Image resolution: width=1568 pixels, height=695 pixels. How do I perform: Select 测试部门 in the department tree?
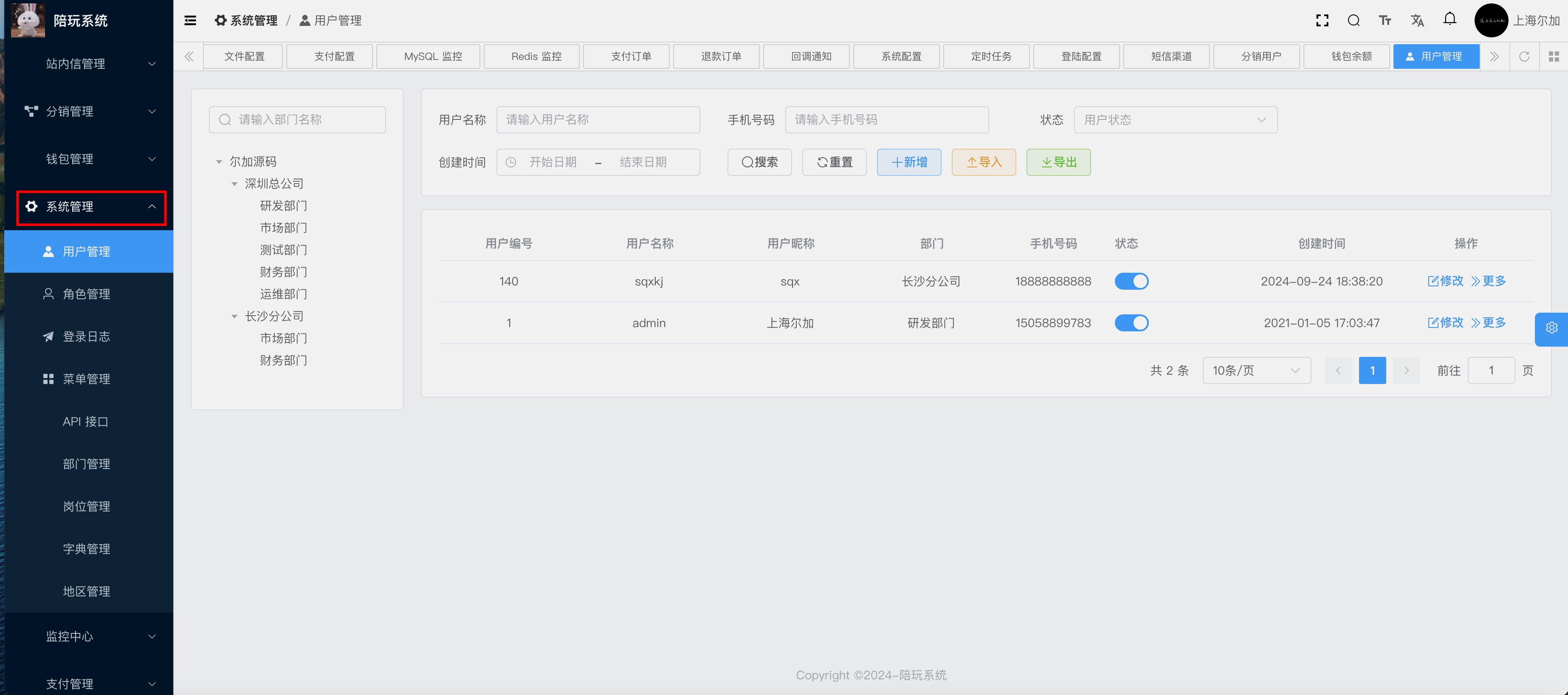coord(284,250)
